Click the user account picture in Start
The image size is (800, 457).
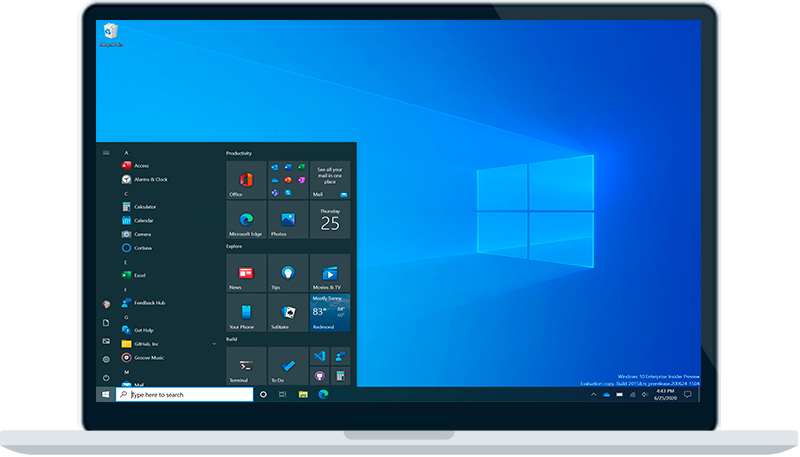pyautogui.click(x=106, y=304)
